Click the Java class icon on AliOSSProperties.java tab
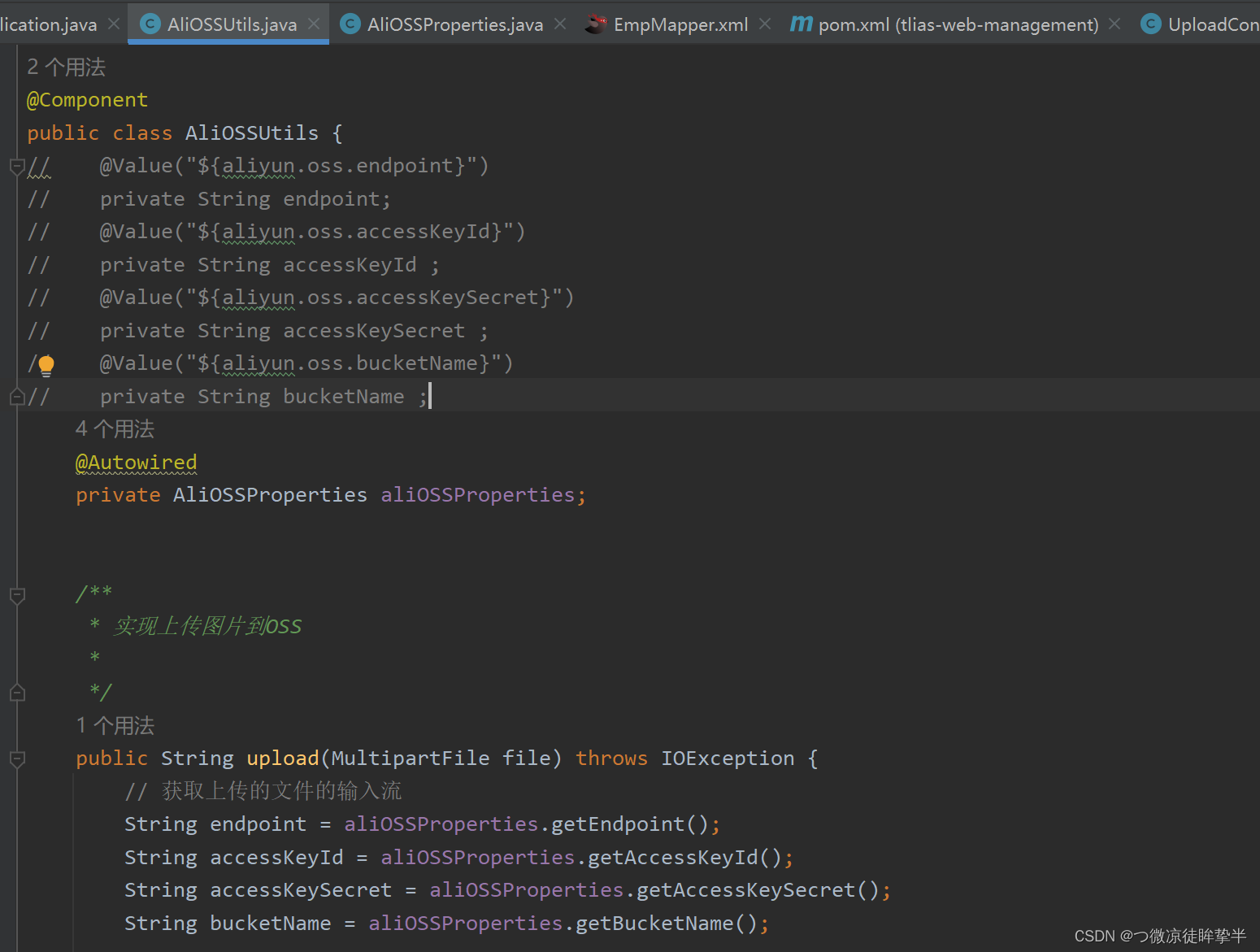The width and height of the screenshot is (1260, 952). tap(350, 24)
